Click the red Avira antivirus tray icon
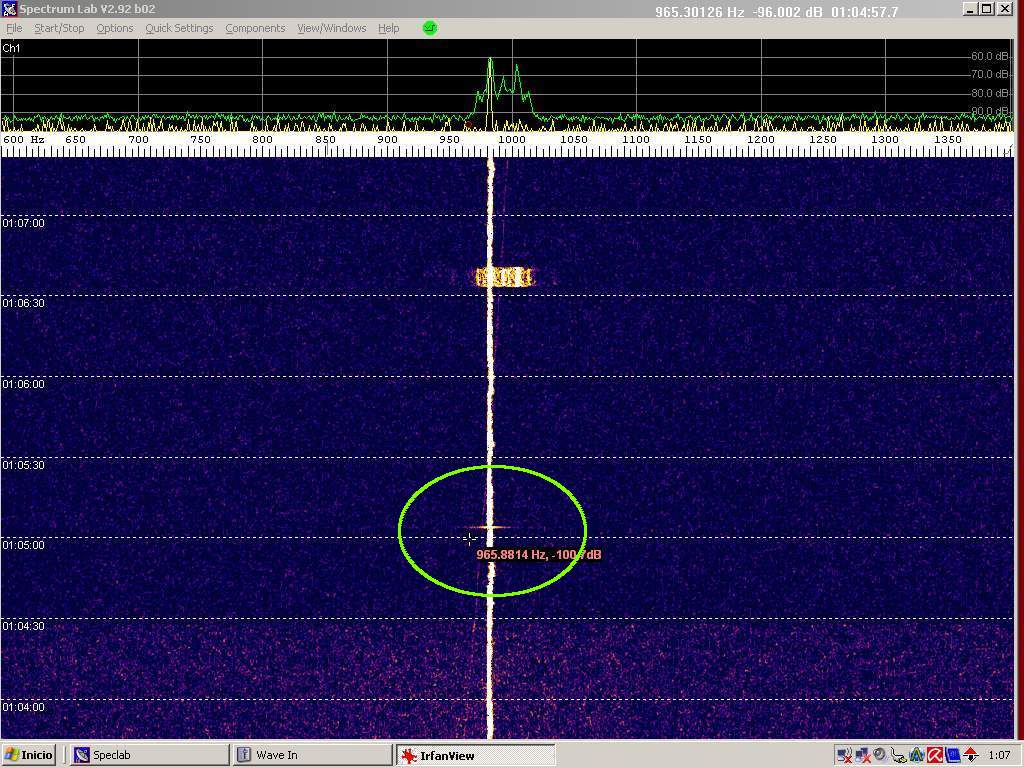 pos(935,755)
